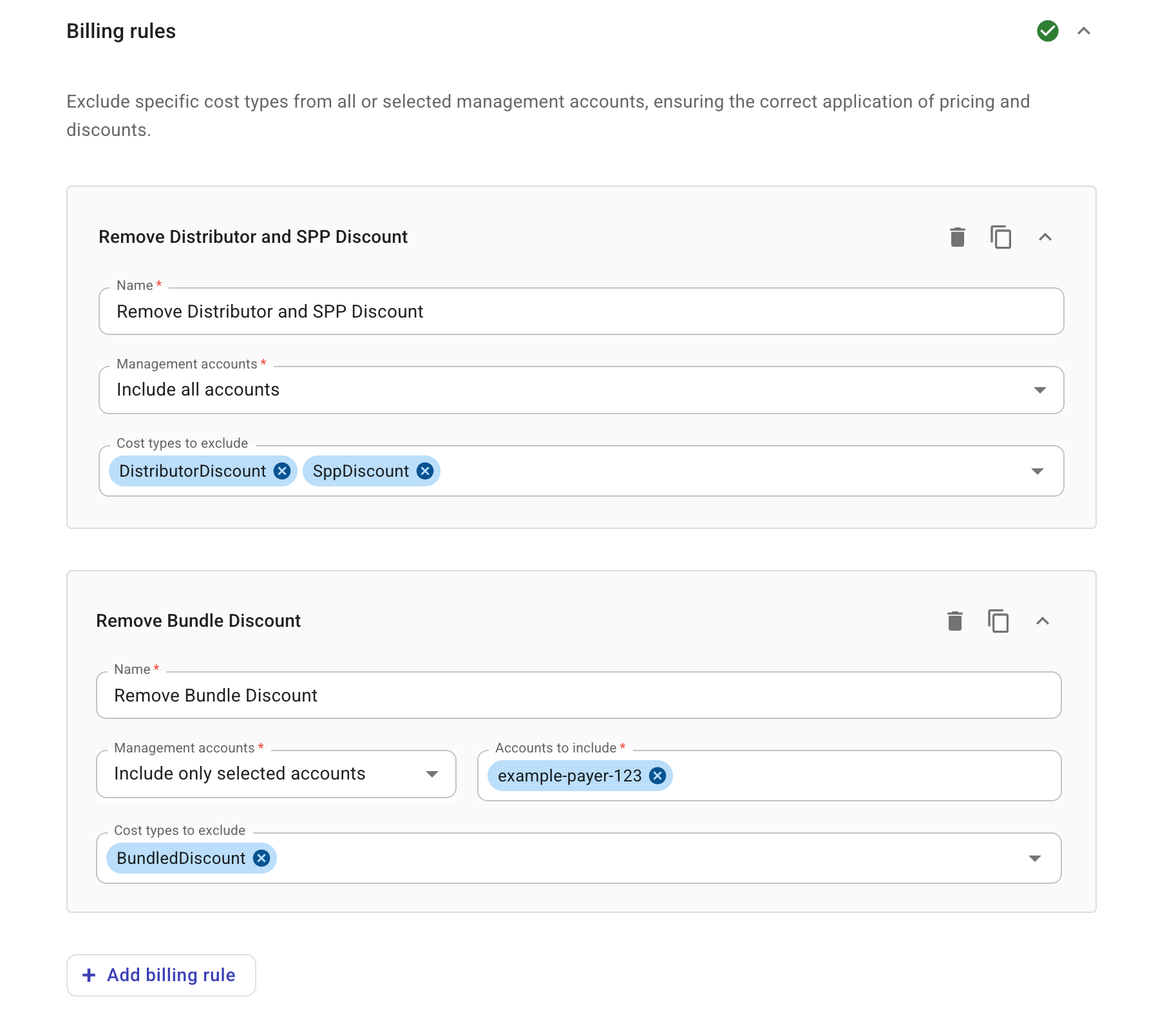Remove the SppDiscount chip

[x=424, y=471]
